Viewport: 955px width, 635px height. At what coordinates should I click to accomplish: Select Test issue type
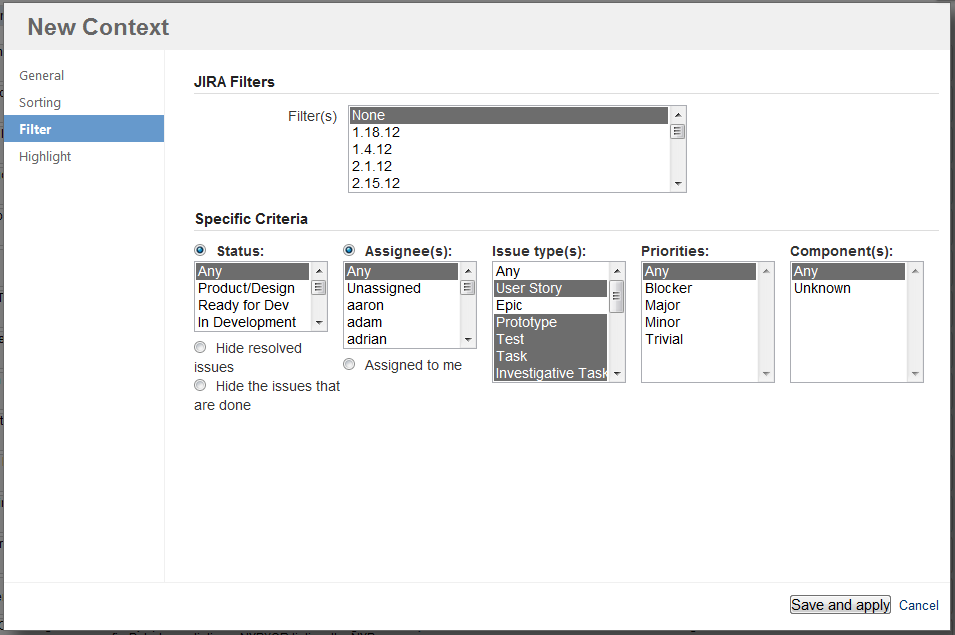pos(551,340)
